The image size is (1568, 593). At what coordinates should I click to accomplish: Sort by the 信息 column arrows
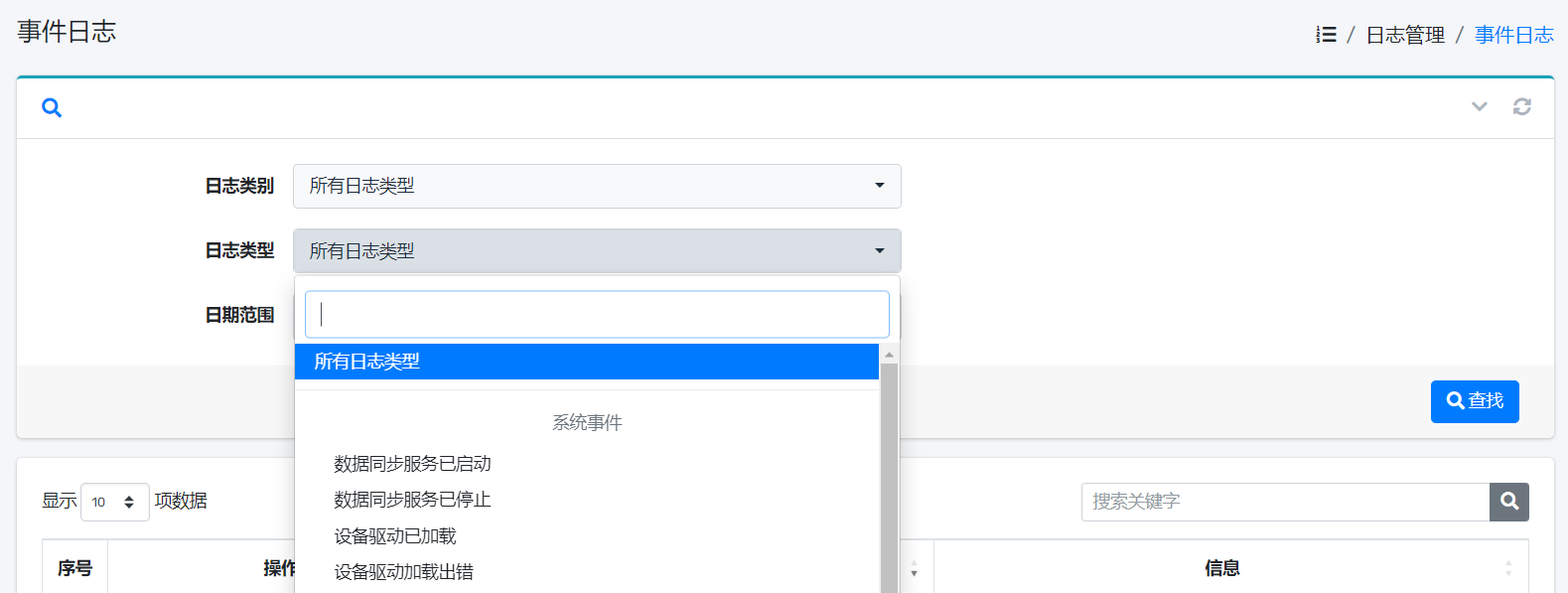pos(1507,568)
